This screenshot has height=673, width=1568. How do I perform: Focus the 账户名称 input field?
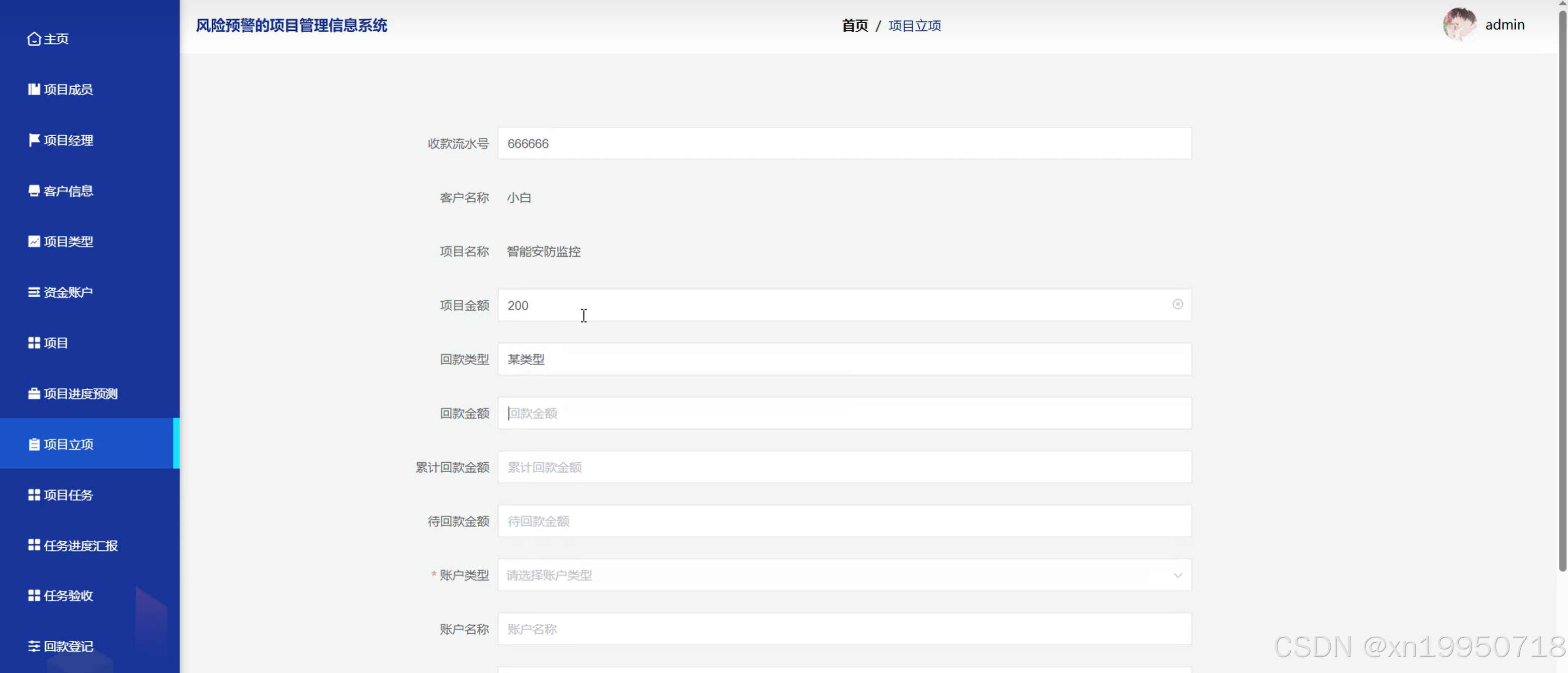click(x=844, y=629)
